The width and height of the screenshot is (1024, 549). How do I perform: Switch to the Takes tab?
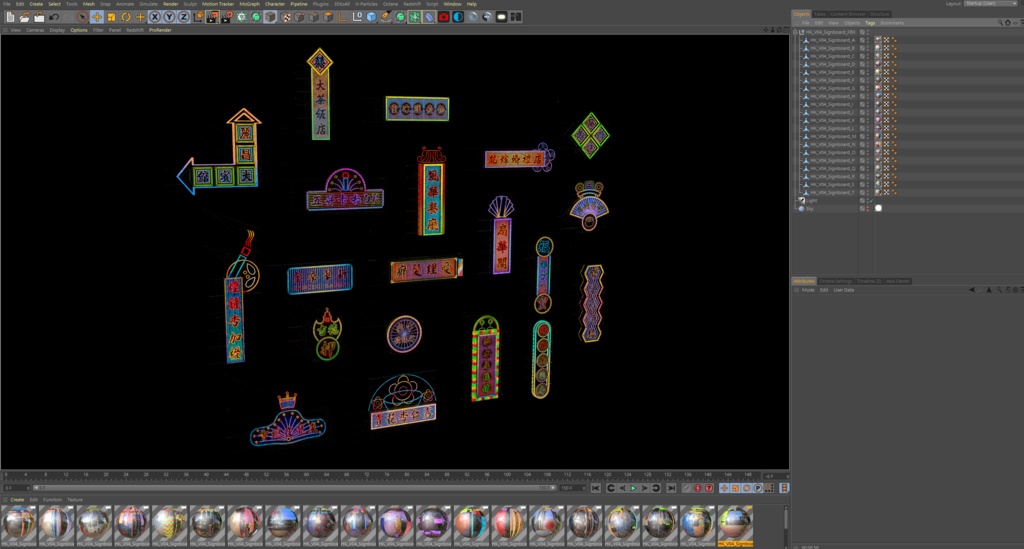tap(820, 14)
